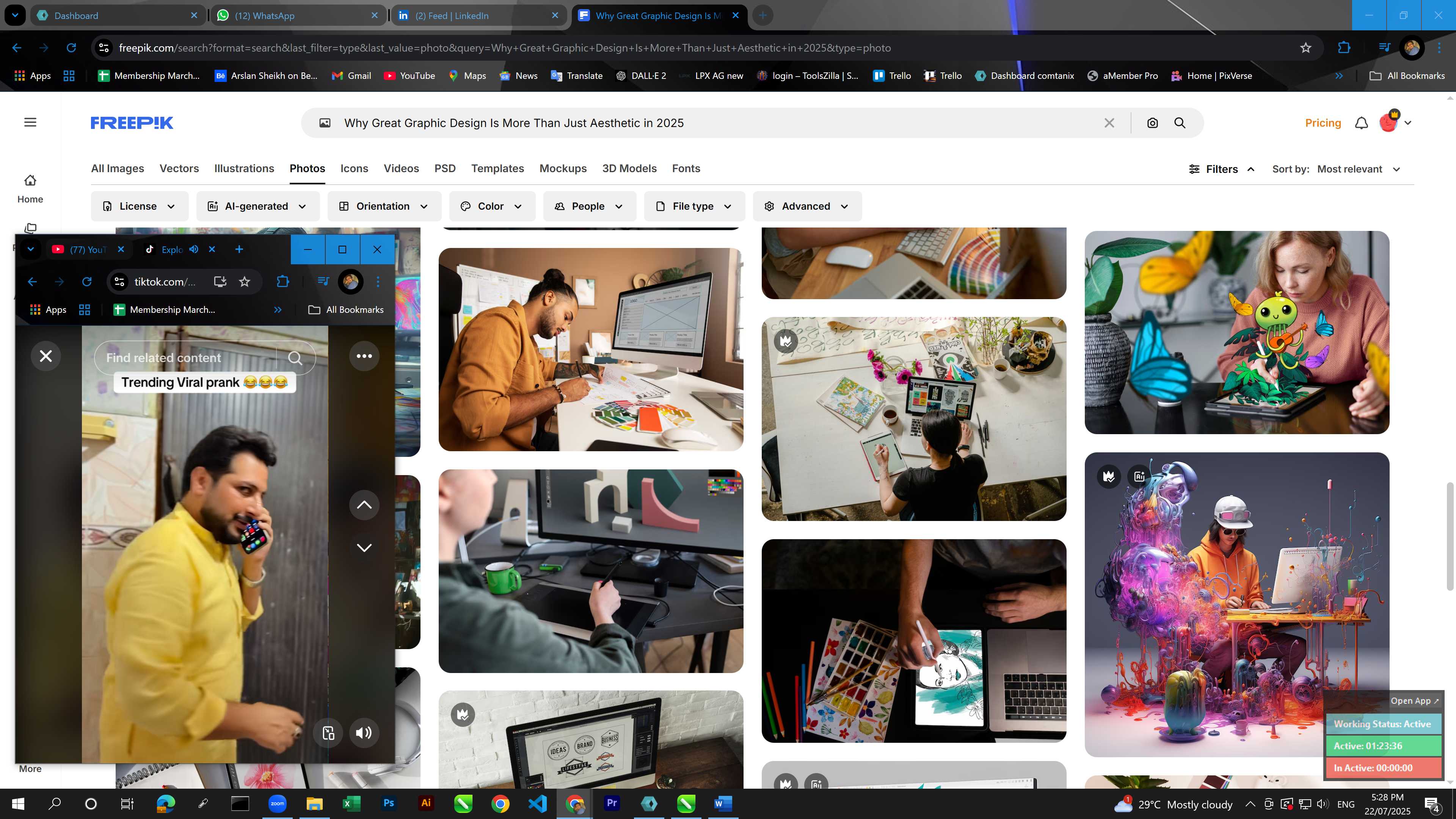Open Chrome extensions puzzle icon

click(1343, 48)
